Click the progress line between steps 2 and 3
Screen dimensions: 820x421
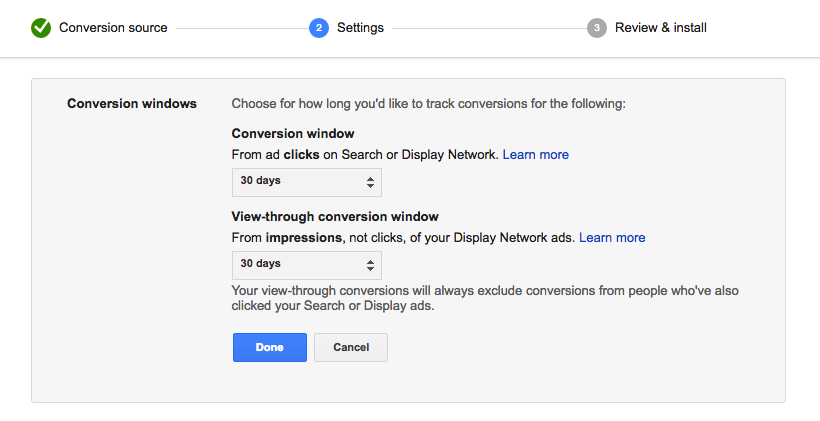pyautogui.click(x=489, y=28)
